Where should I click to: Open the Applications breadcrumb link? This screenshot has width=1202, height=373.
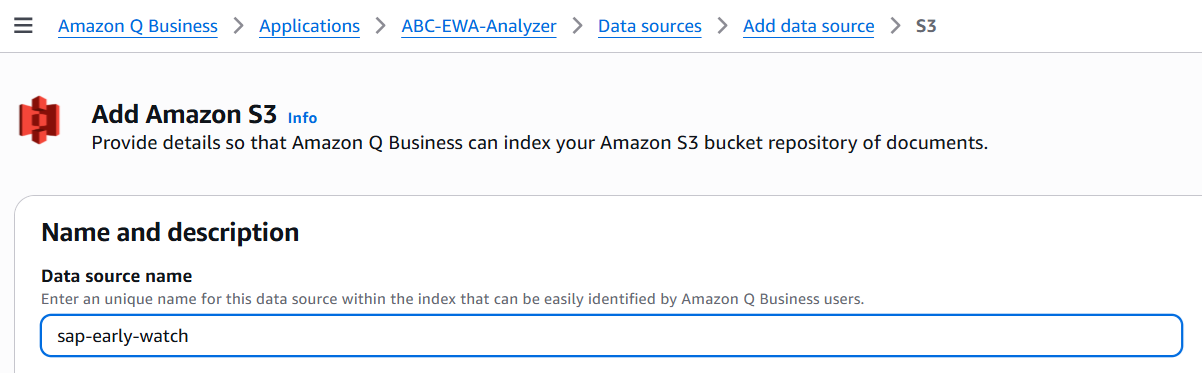tap(309, 26)
